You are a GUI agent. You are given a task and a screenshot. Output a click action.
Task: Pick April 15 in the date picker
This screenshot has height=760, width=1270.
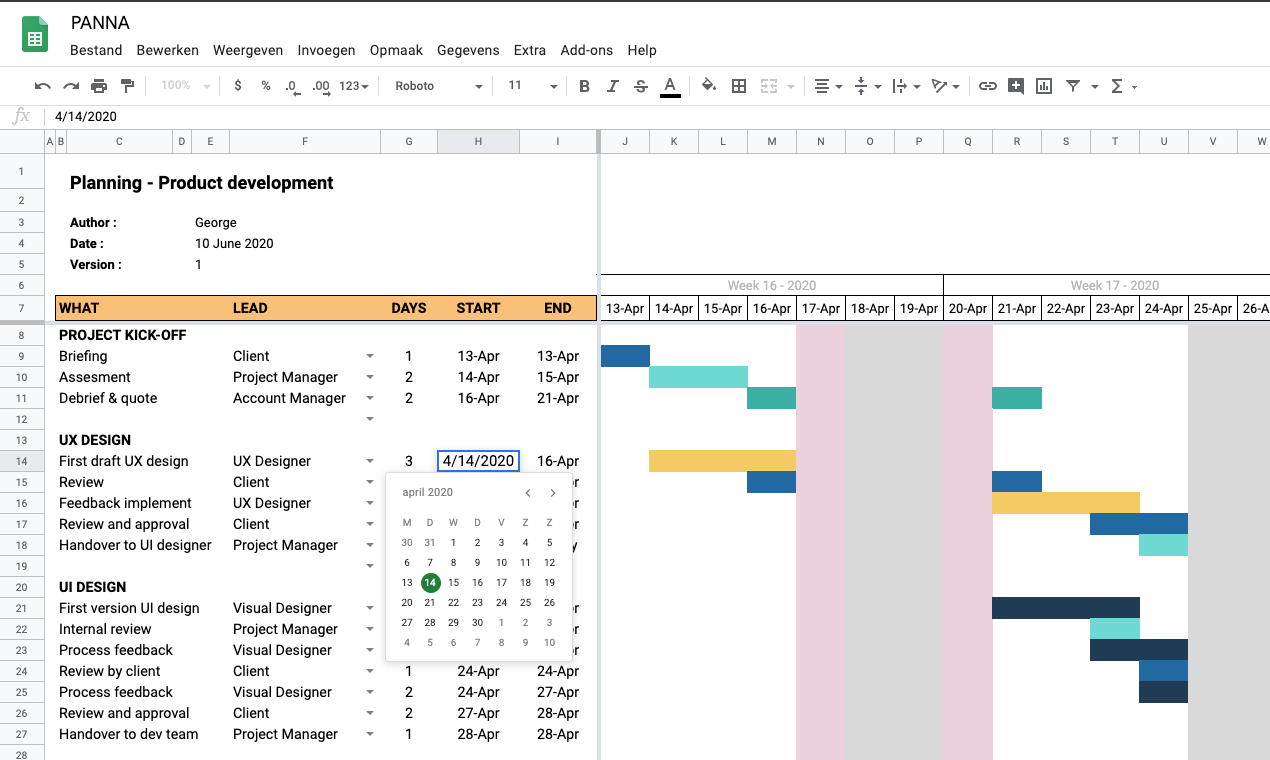[454, 583]
